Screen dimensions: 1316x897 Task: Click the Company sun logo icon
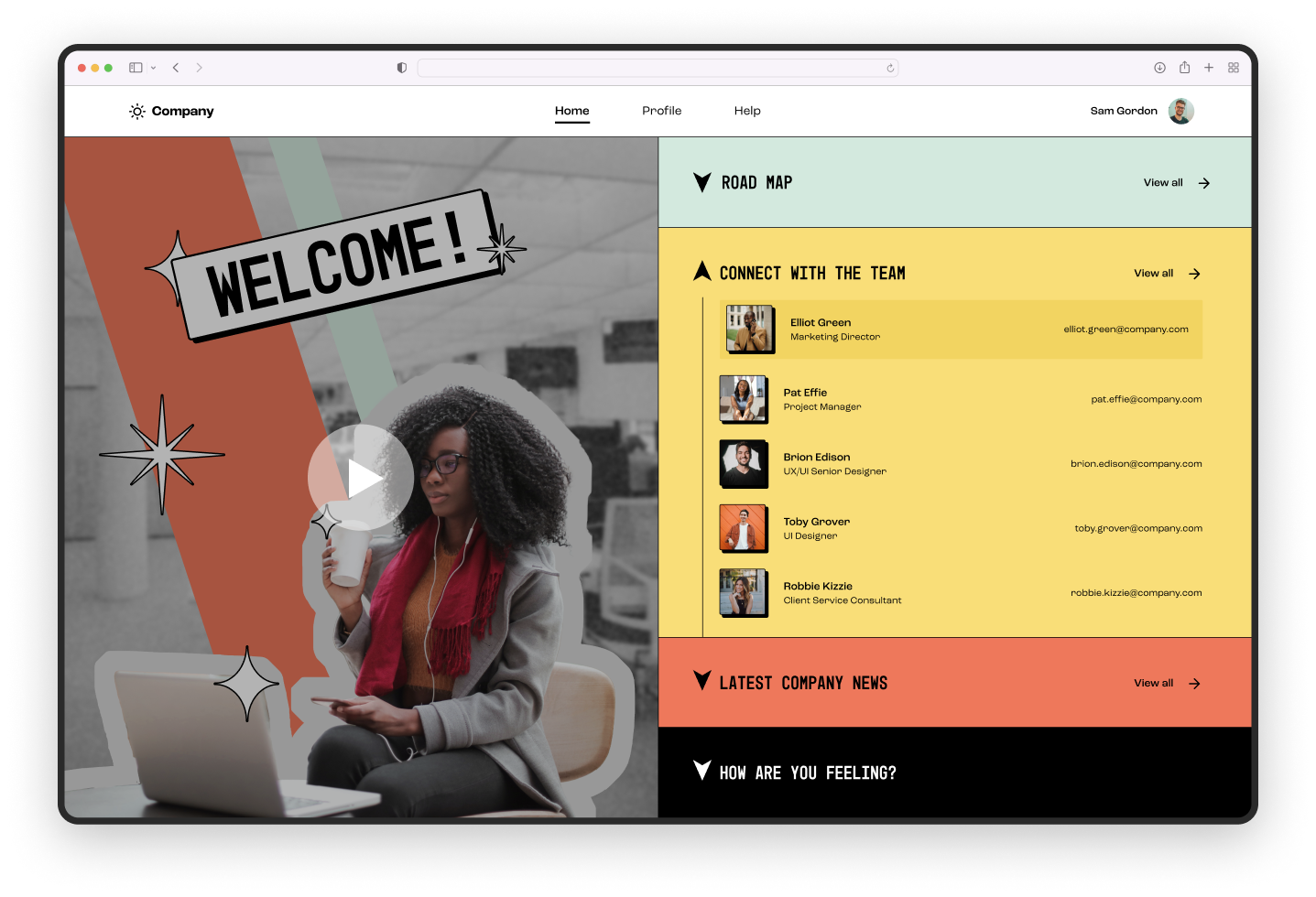tap(137, 112)
